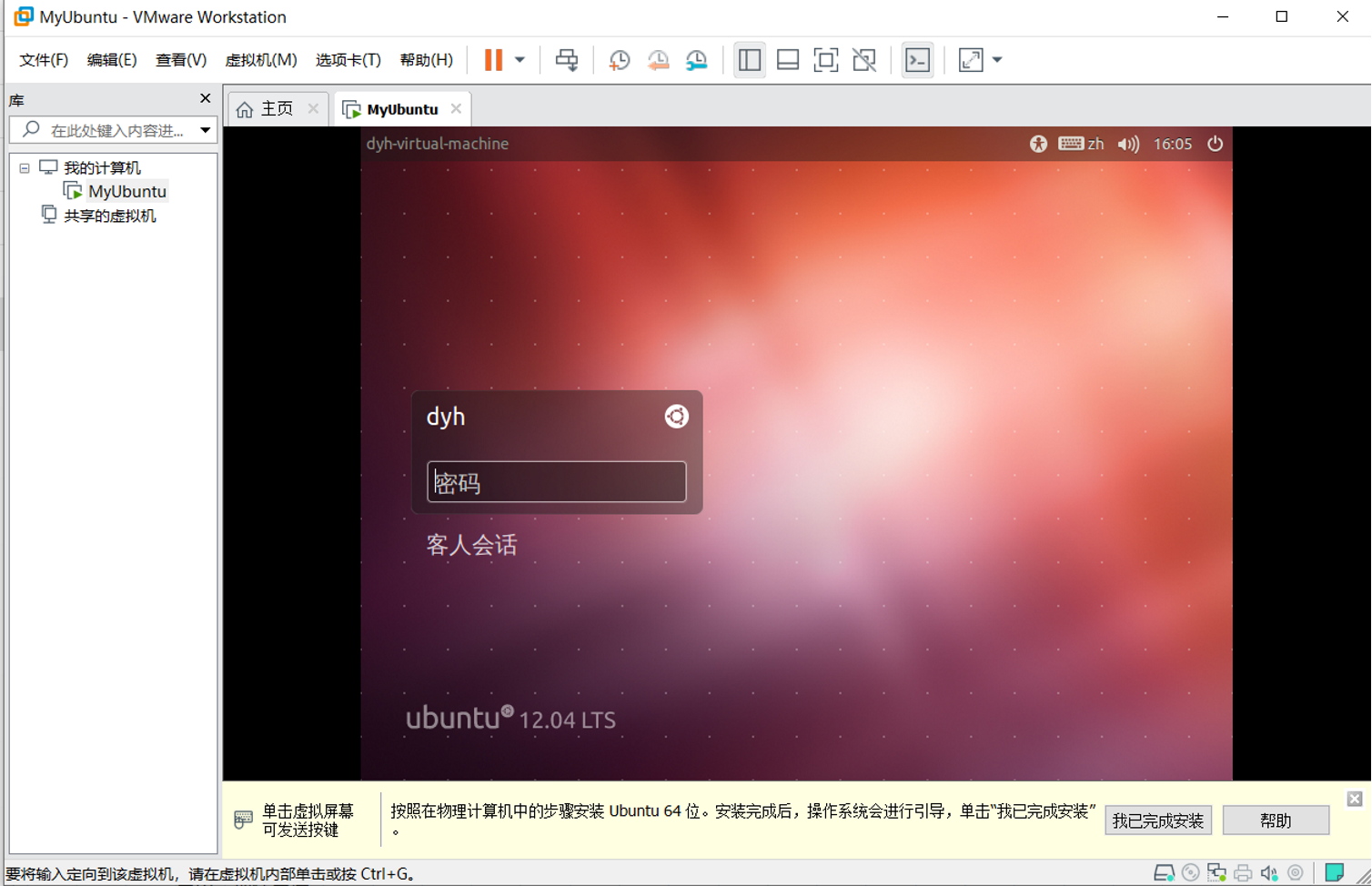1372x886 pixels.
Task: Click the 我已完成安装 button
Action: coord(1157,820)
